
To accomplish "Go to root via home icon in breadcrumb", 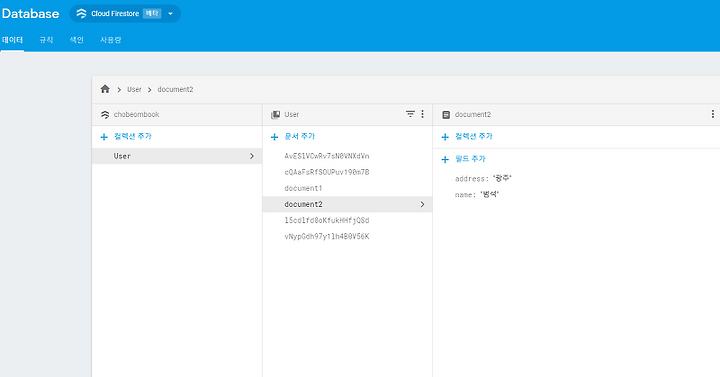I will coord(105,89).
